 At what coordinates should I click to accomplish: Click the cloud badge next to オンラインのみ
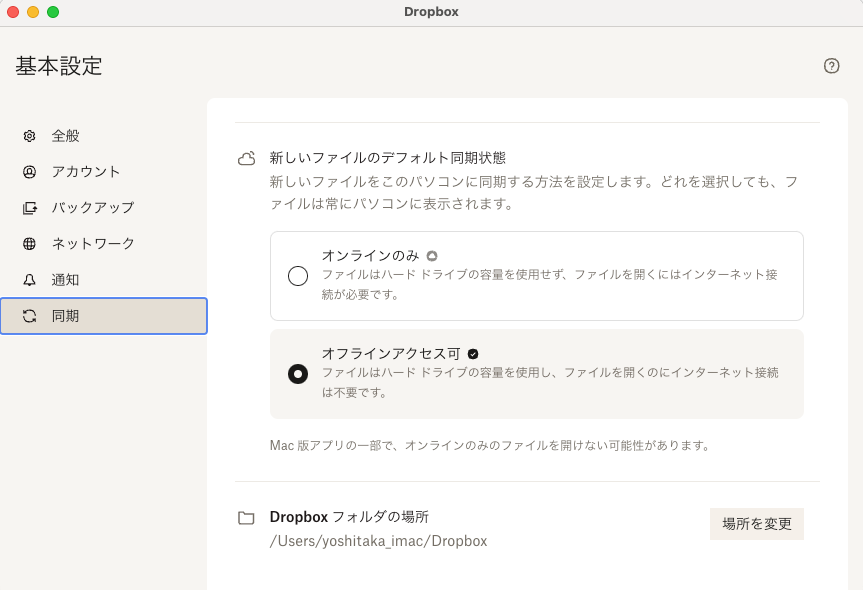(x=432, y=256)
